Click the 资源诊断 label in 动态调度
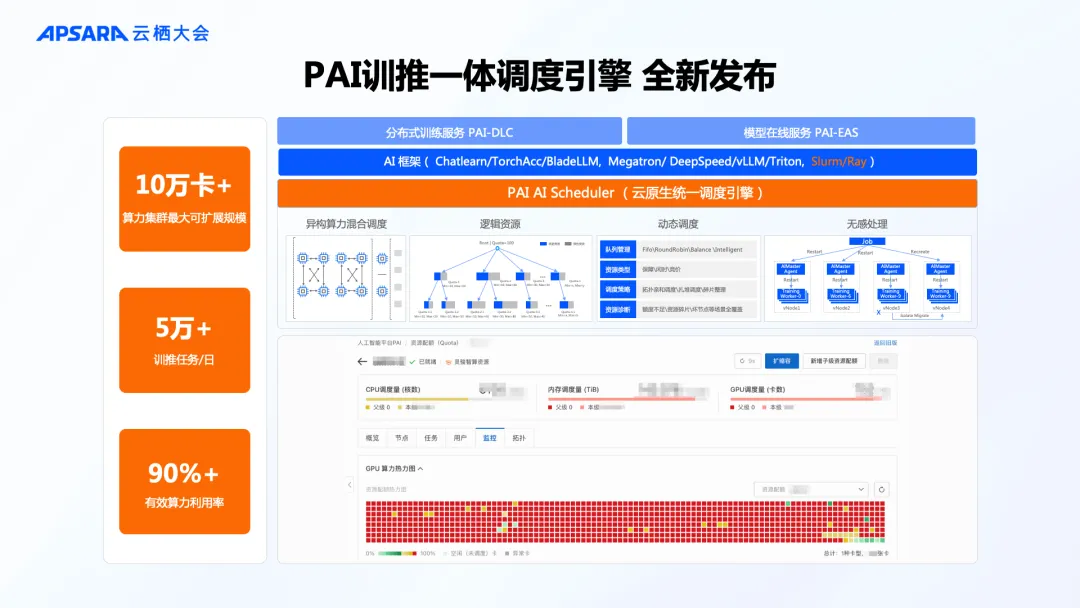The image size is (1080, 608). point(617,310)
